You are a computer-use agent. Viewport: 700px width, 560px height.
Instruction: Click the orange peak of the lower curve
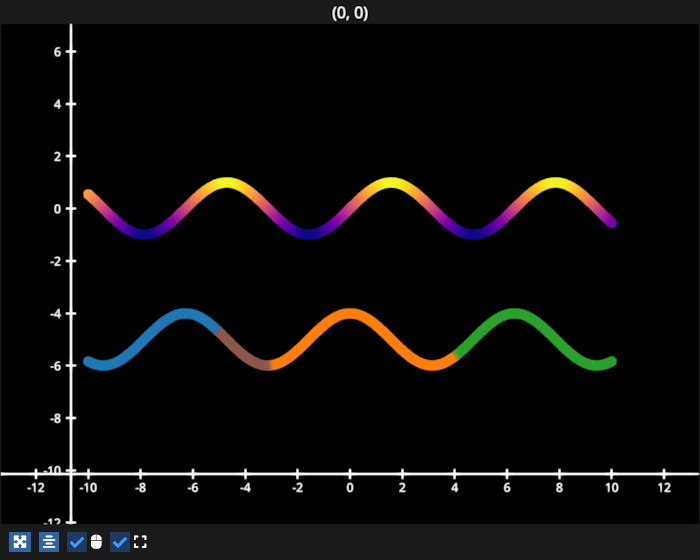[x=350, y=315]
